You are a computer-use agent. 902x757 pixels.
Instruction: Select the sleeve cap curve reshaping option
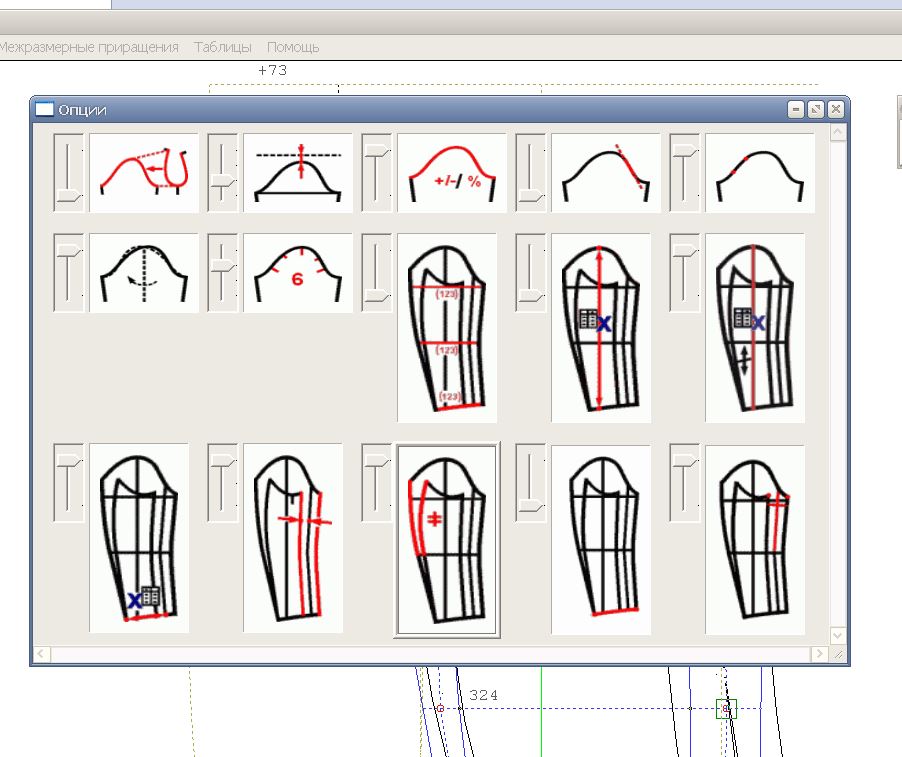click(x=144, y=173)
